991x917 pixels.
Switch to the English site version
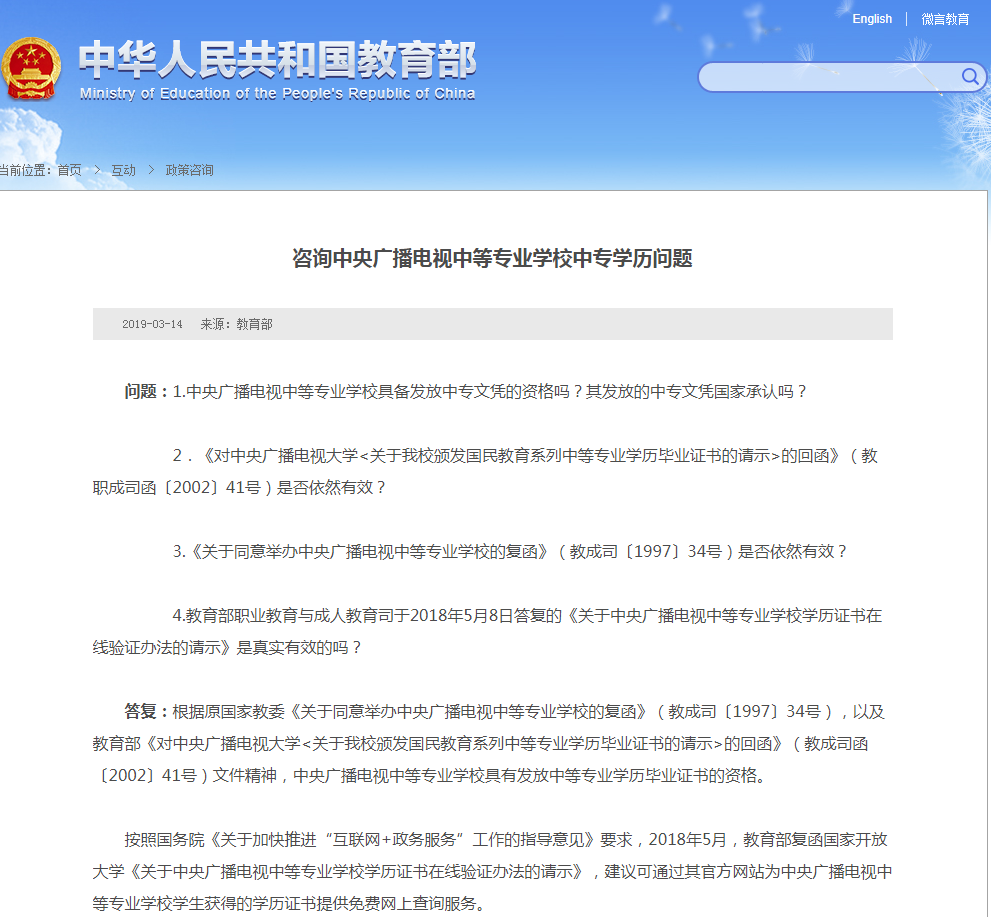pos(871,19)
